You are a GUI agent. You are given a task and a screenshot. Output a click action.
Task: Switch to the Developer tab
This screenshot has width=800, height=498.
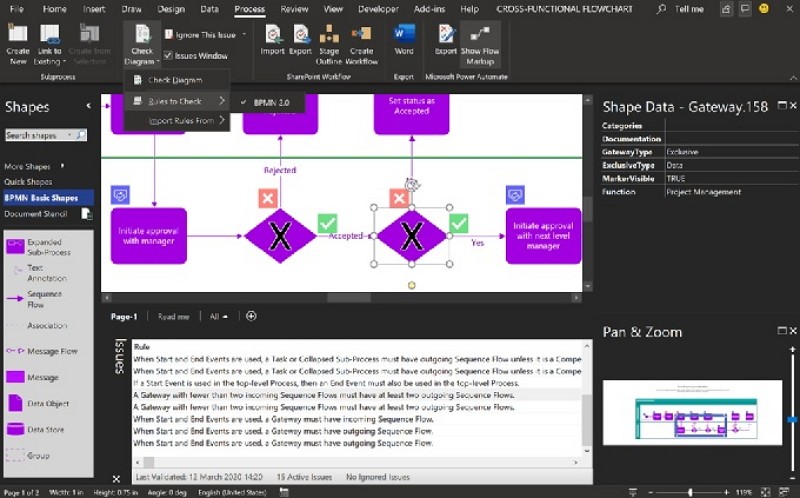pos(380,9)
